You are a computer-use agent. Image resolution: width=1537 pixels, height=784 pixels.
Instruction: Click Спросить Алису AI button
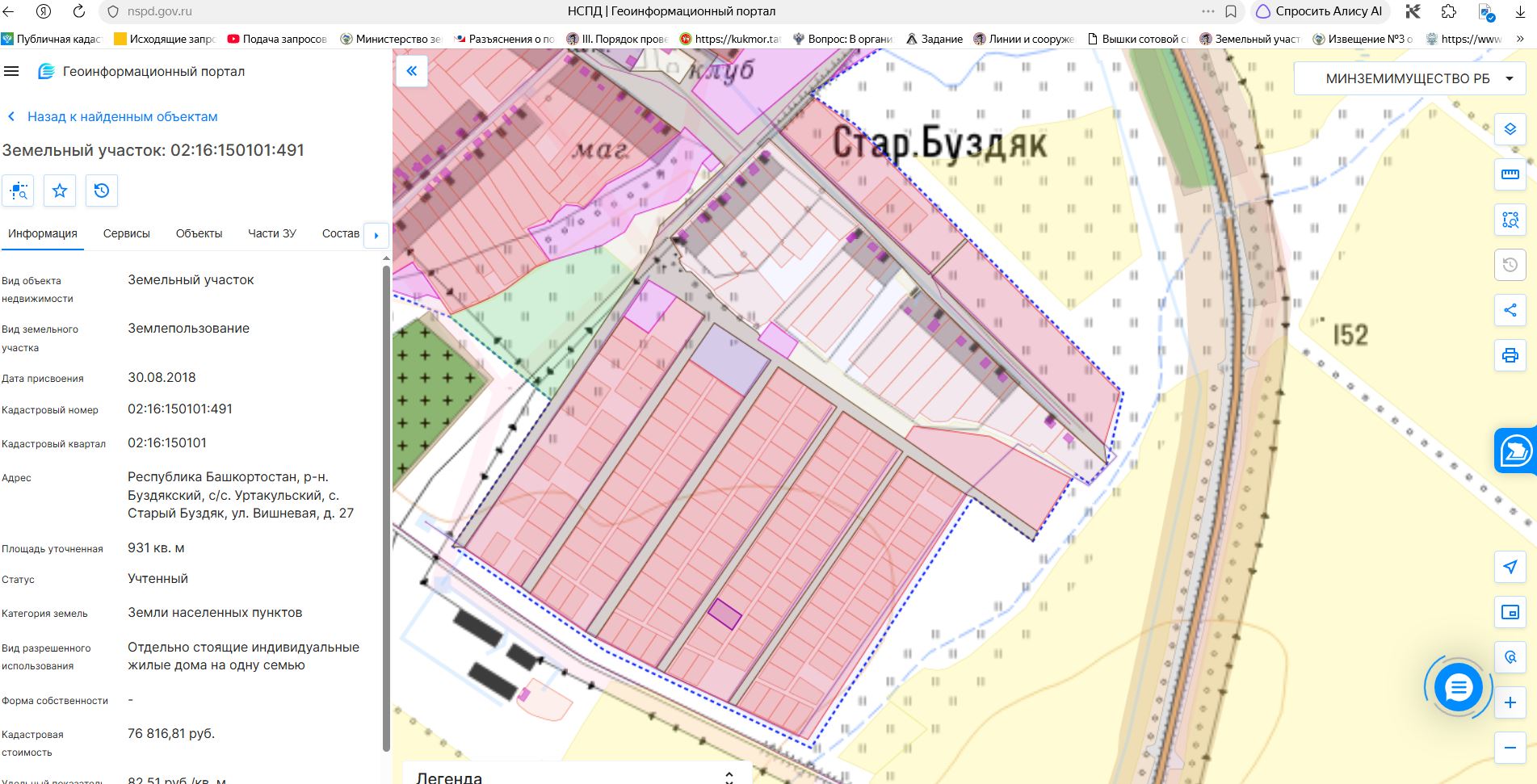[x=1320, y=11]
